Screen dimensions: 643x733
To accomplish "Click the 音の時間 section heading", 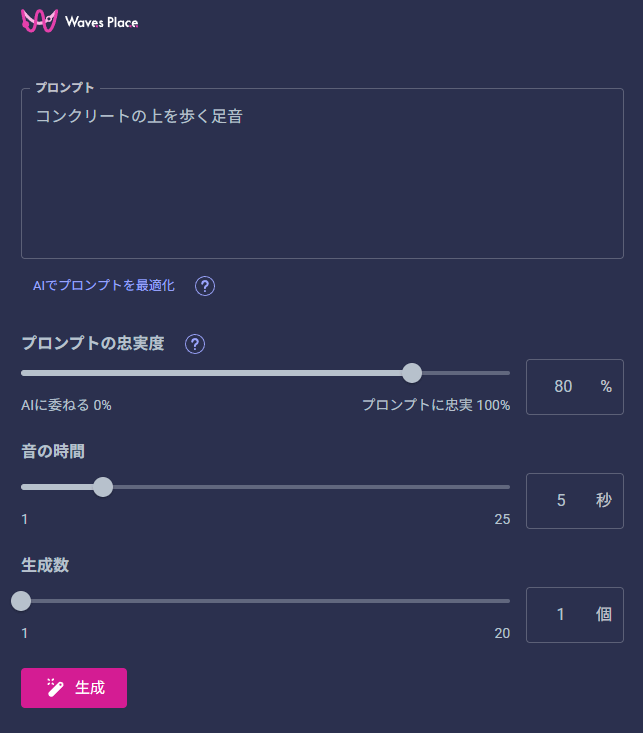I will [x=53, y=451].
